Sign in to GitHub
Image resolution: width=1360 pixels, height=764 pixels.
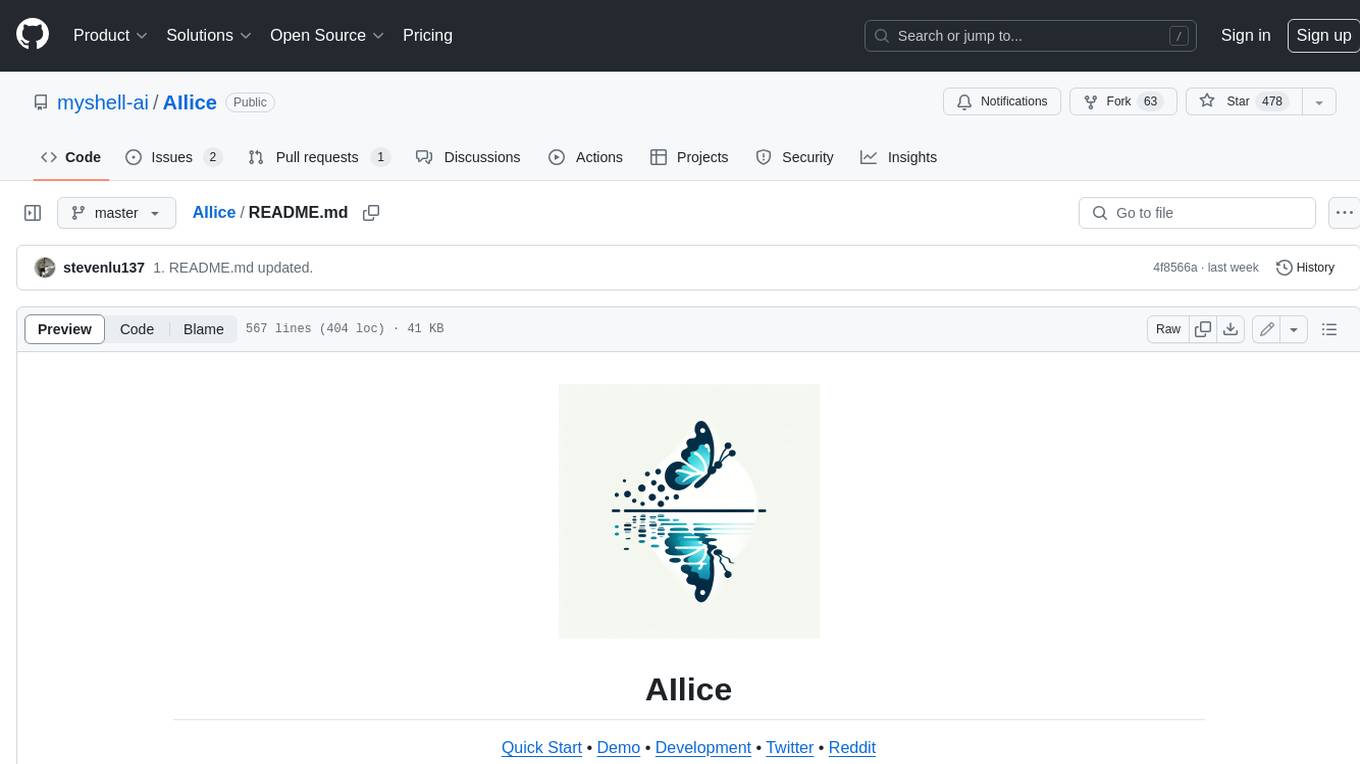pyautogui.click(x=1245, y=35)
